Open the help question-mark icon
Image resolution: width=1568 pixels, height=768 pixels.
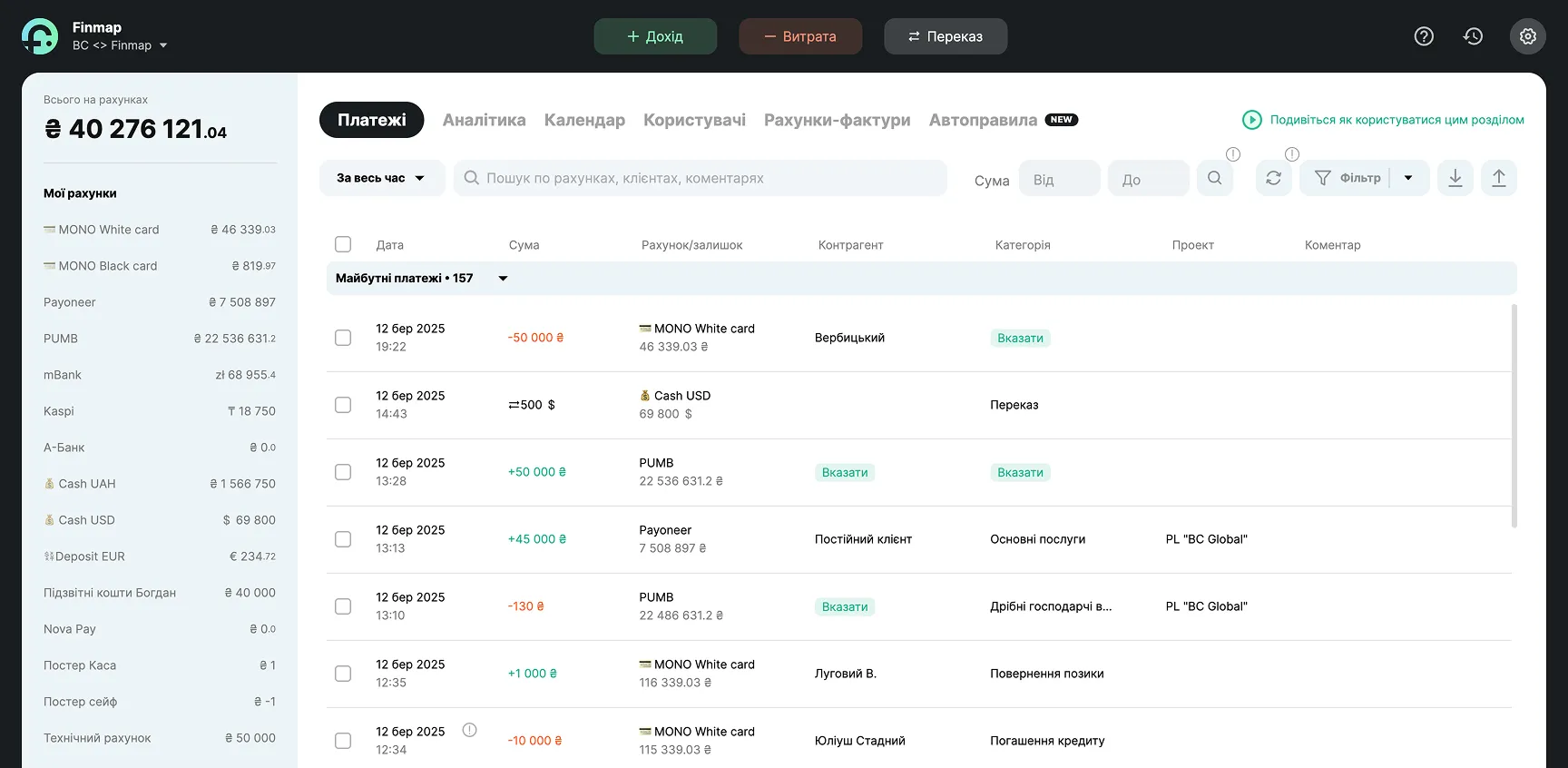pyautogui.click(x=1424, y=36)
